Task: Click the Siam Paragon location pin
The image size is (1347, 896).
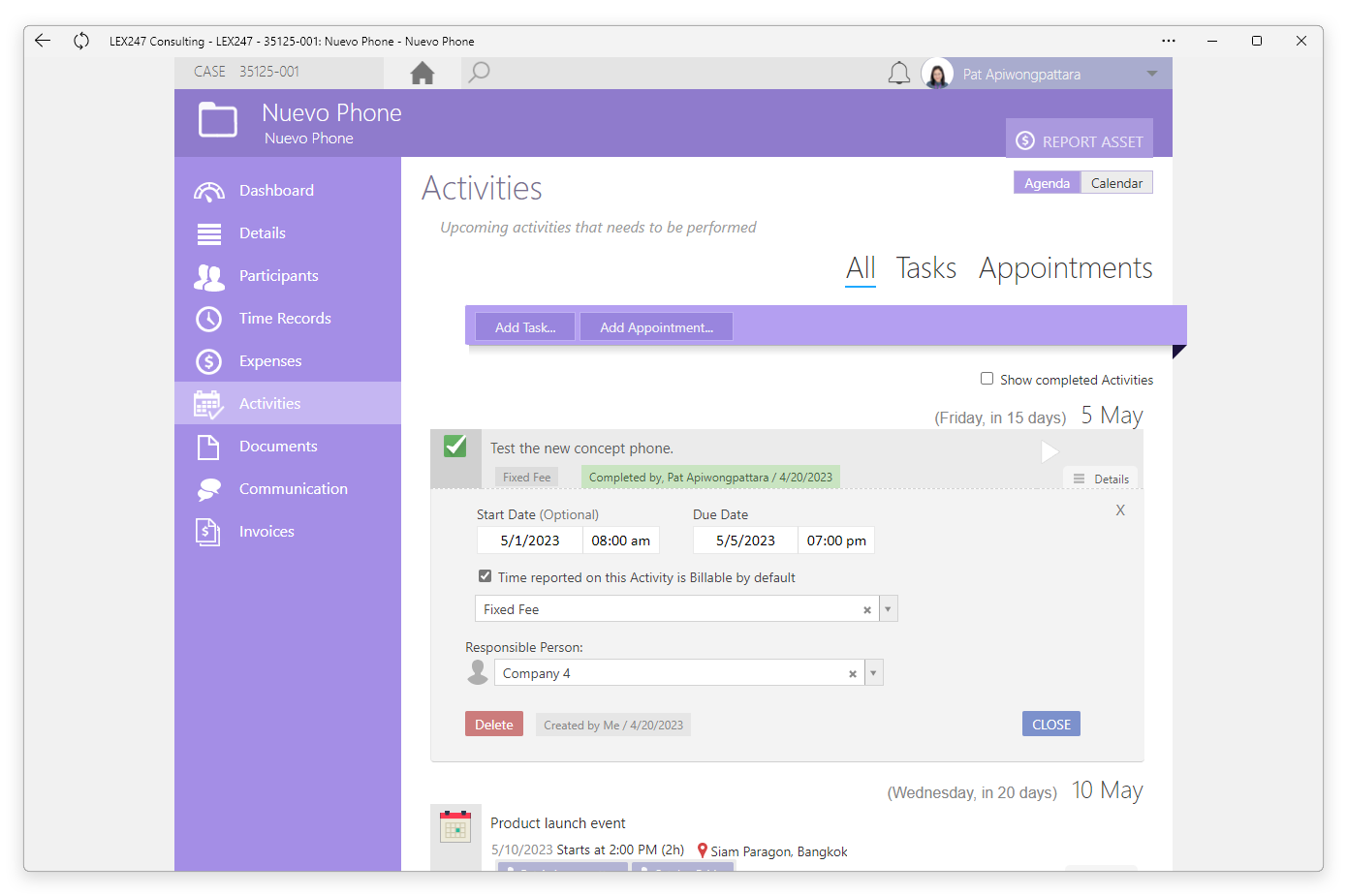Action: pos(703,850)
